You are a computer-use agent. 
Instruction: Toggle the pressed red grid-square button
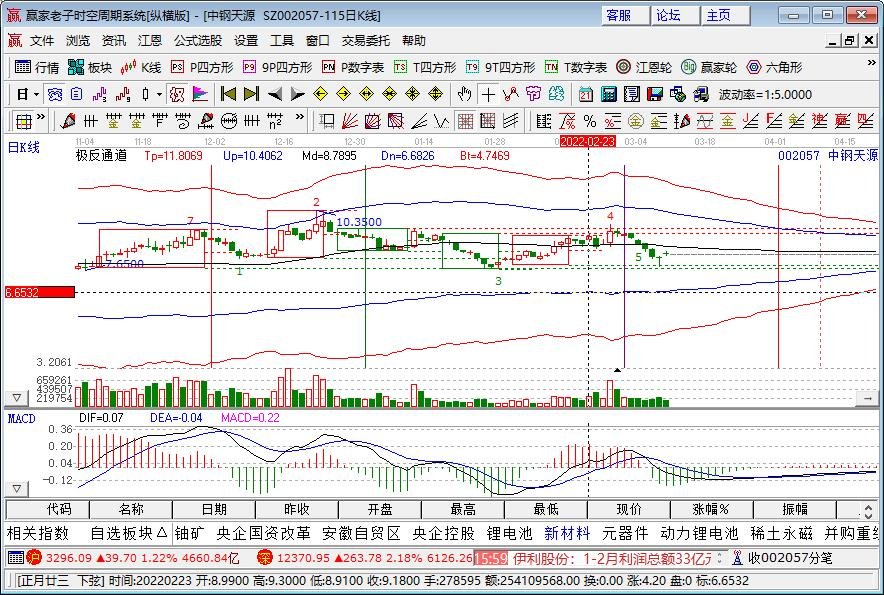(x=465, y=121)
